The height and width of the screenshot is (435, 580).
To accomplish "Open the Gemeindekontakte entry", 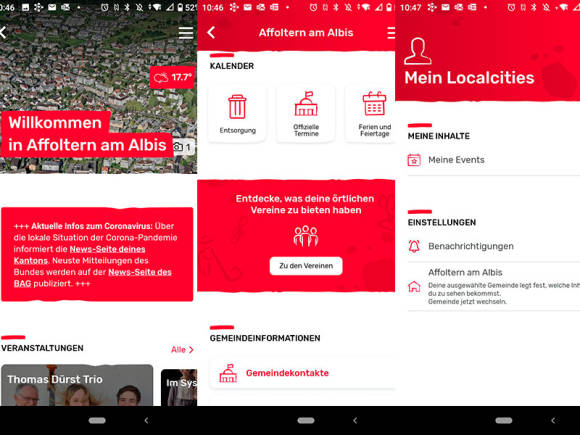I will pos(302,373).
